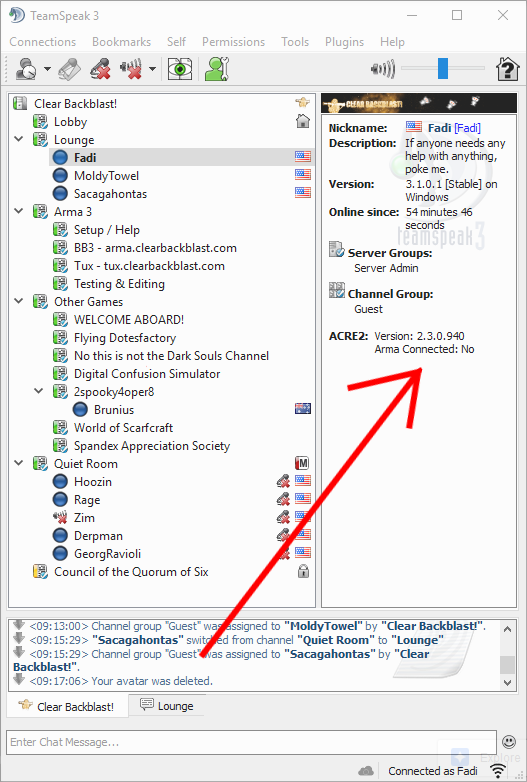Click the Australian flag next to Brunius
The height and width of the screenshot is (782, 527).
pyautogui.click(x=303, y=408)
